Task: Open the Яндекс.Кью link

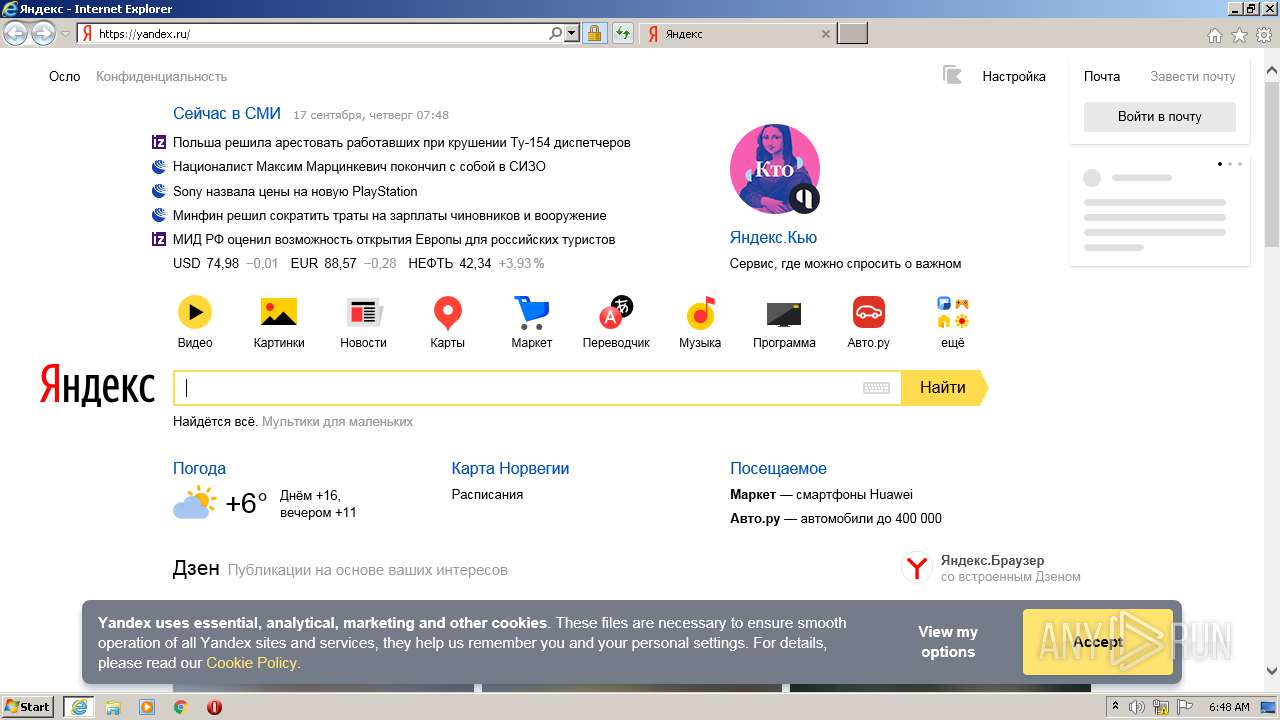Action: 773,238
